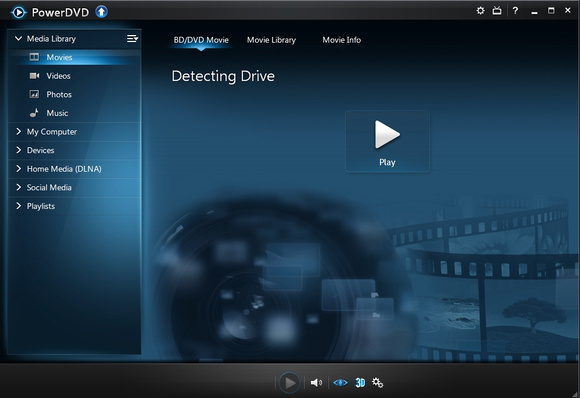580x398 pixels.
Task: Switch to TV mode icon
Action: point(497,10)
